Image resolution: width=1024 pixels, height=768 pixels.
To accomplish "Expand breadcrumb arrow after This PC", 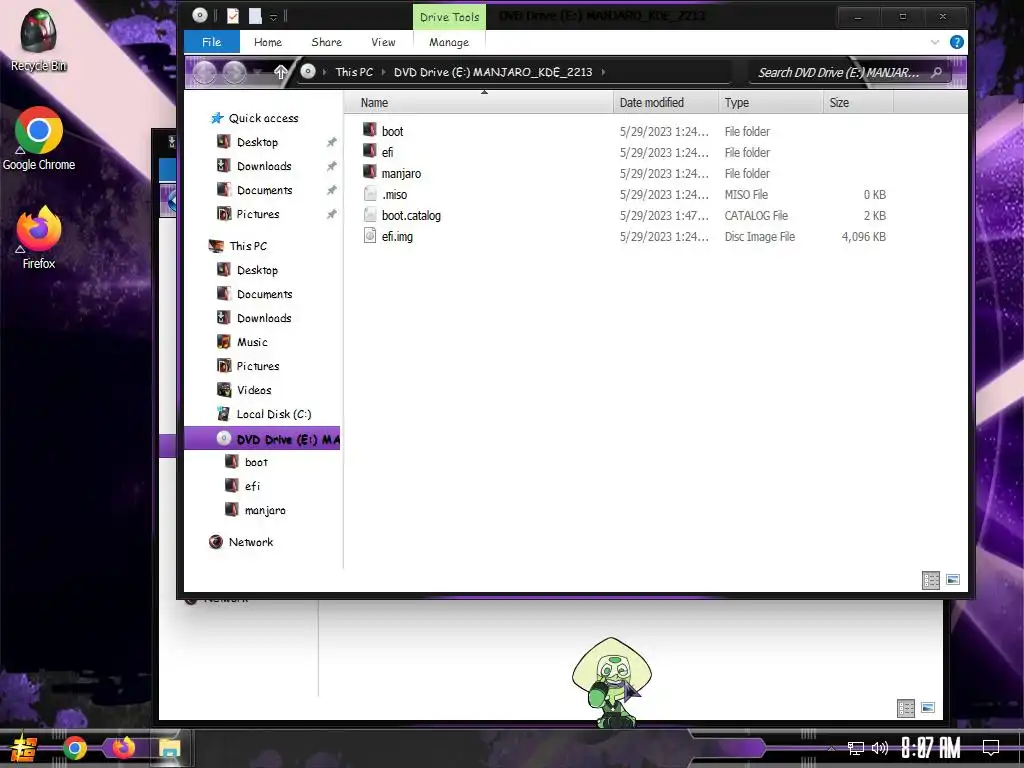I will [383, 72].
